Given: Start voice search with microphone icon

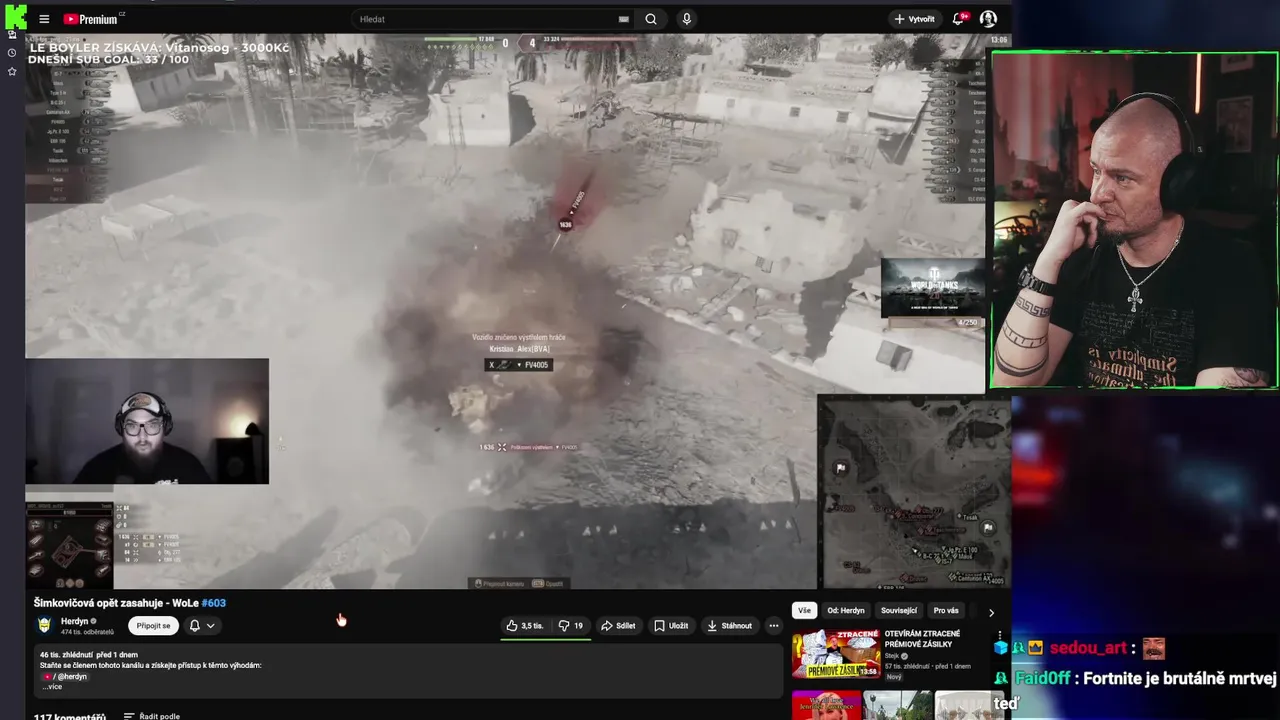Looking at the screenshot, I should tap(686, 19).
